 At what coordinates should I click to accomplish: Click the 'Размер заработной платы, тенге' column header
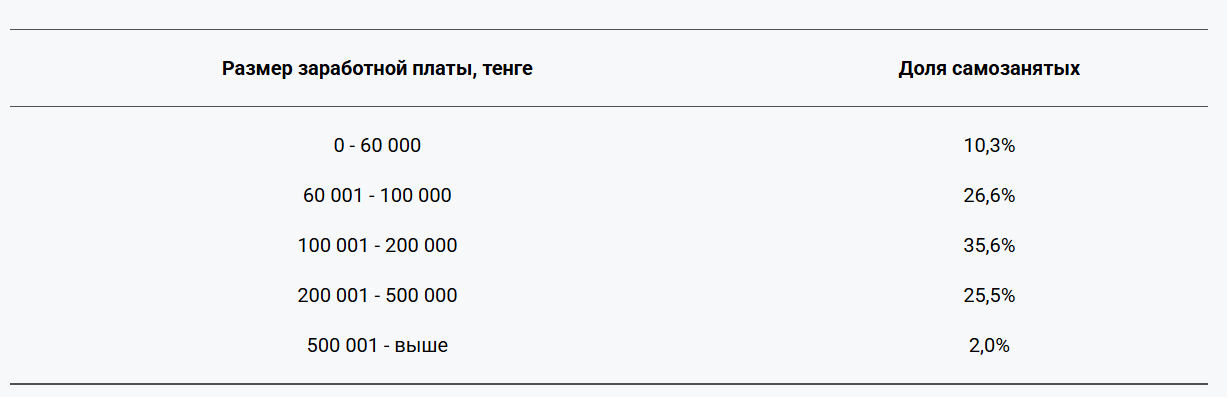(x=377, y=69)
